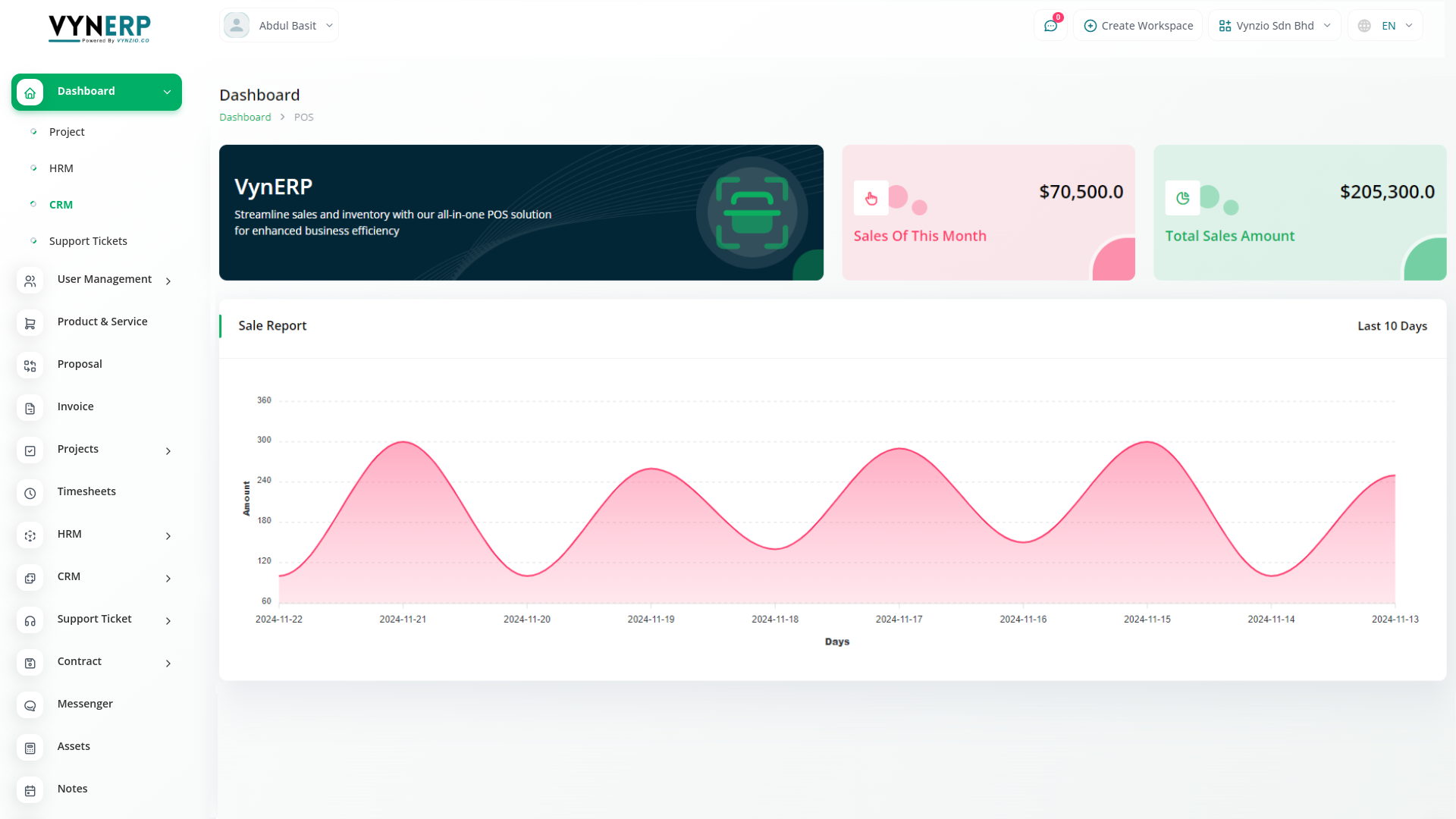Screen dimensions: 1456x819
Task: Click the Dashboard breadcrumb link
Action: click(245, 117)
